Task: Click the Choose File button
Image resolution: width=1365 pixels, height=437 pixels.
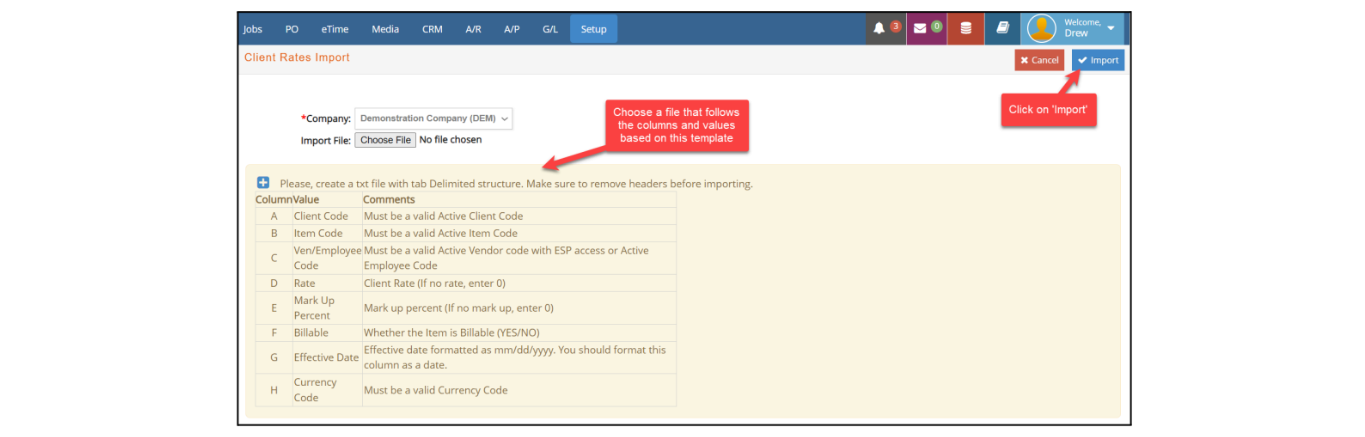Action: (385, 140)
